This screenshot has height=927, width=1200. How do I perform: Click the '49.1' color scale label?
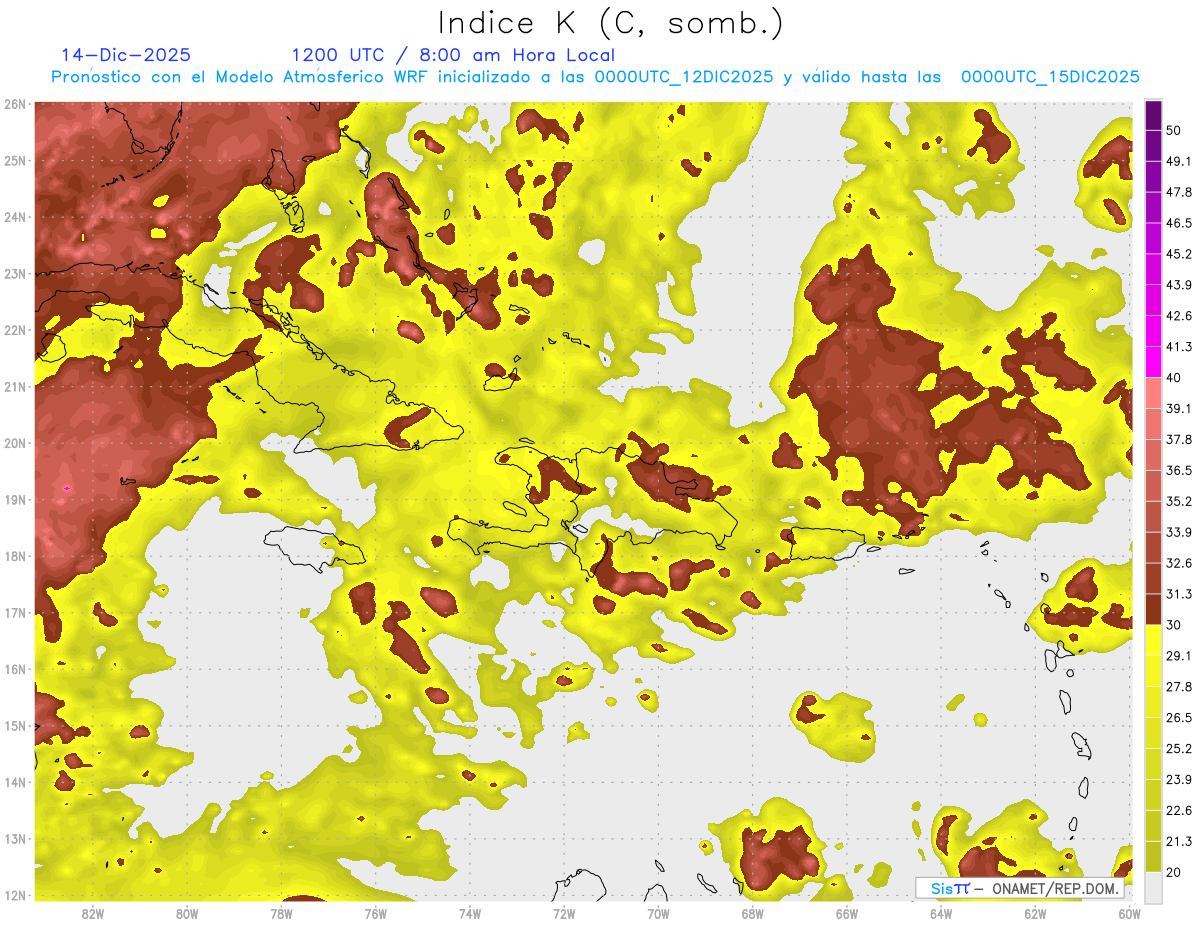(1180, 161)
